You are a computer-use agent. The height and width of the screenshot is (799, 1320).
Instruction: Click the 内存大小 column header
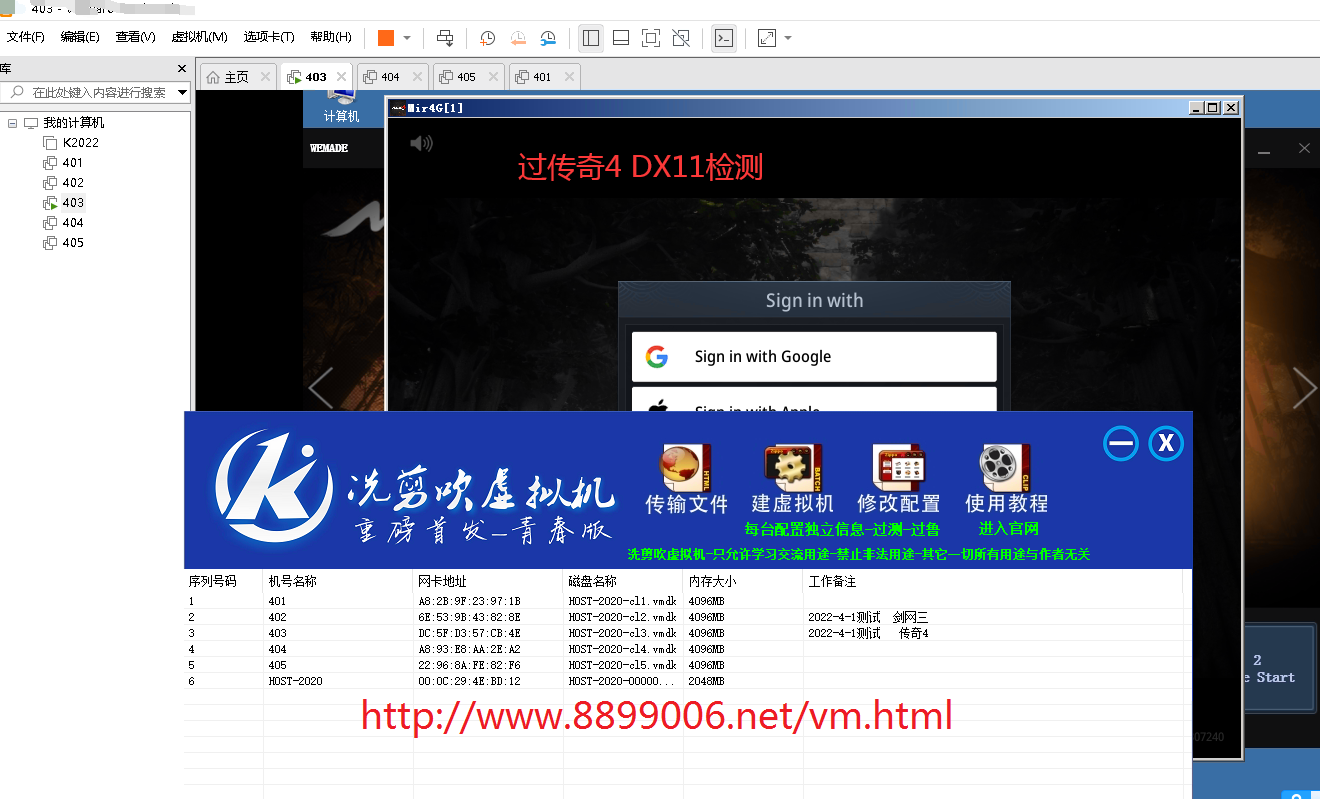(743, 581)
